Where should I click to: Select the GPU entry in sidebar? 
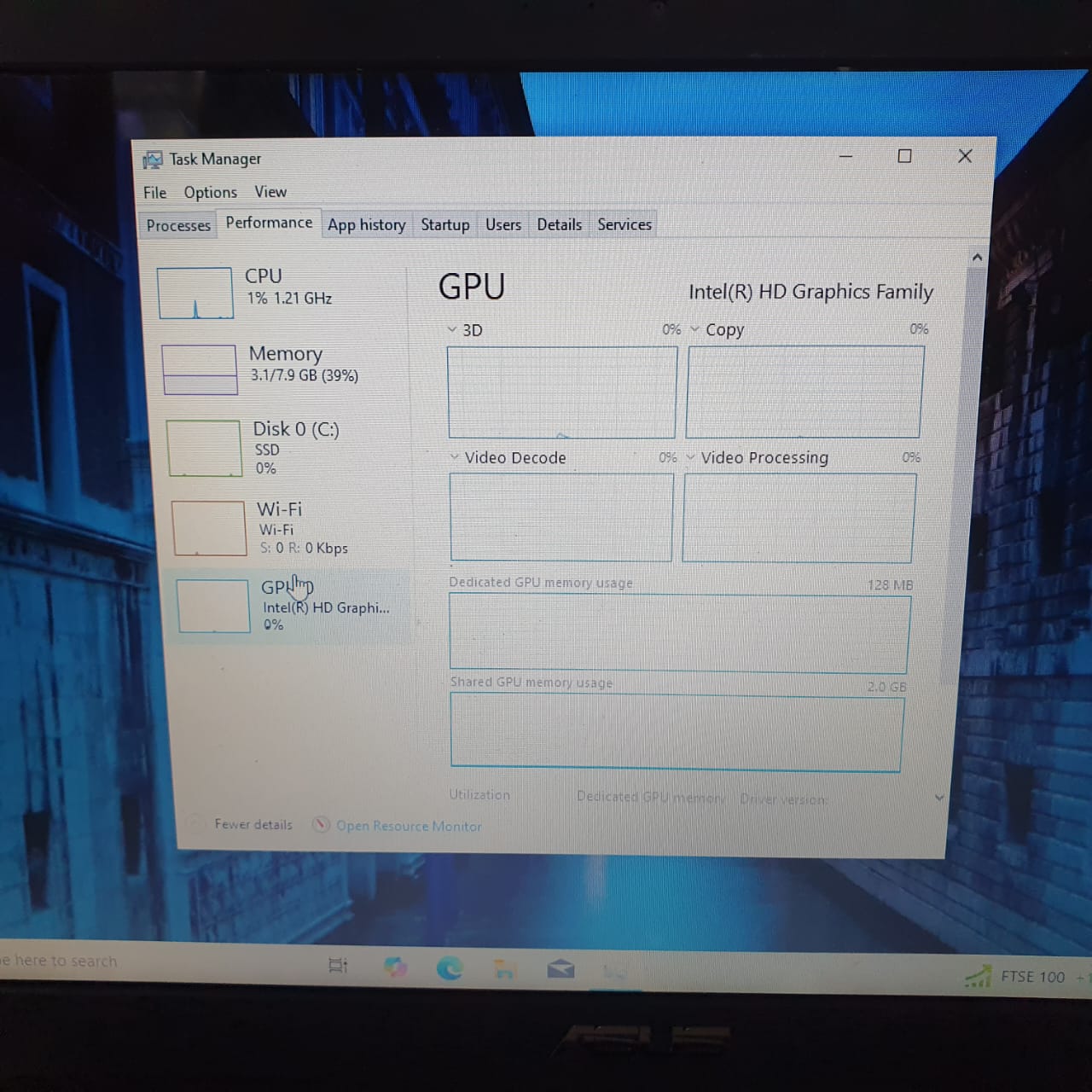click(x=290, y=606)
